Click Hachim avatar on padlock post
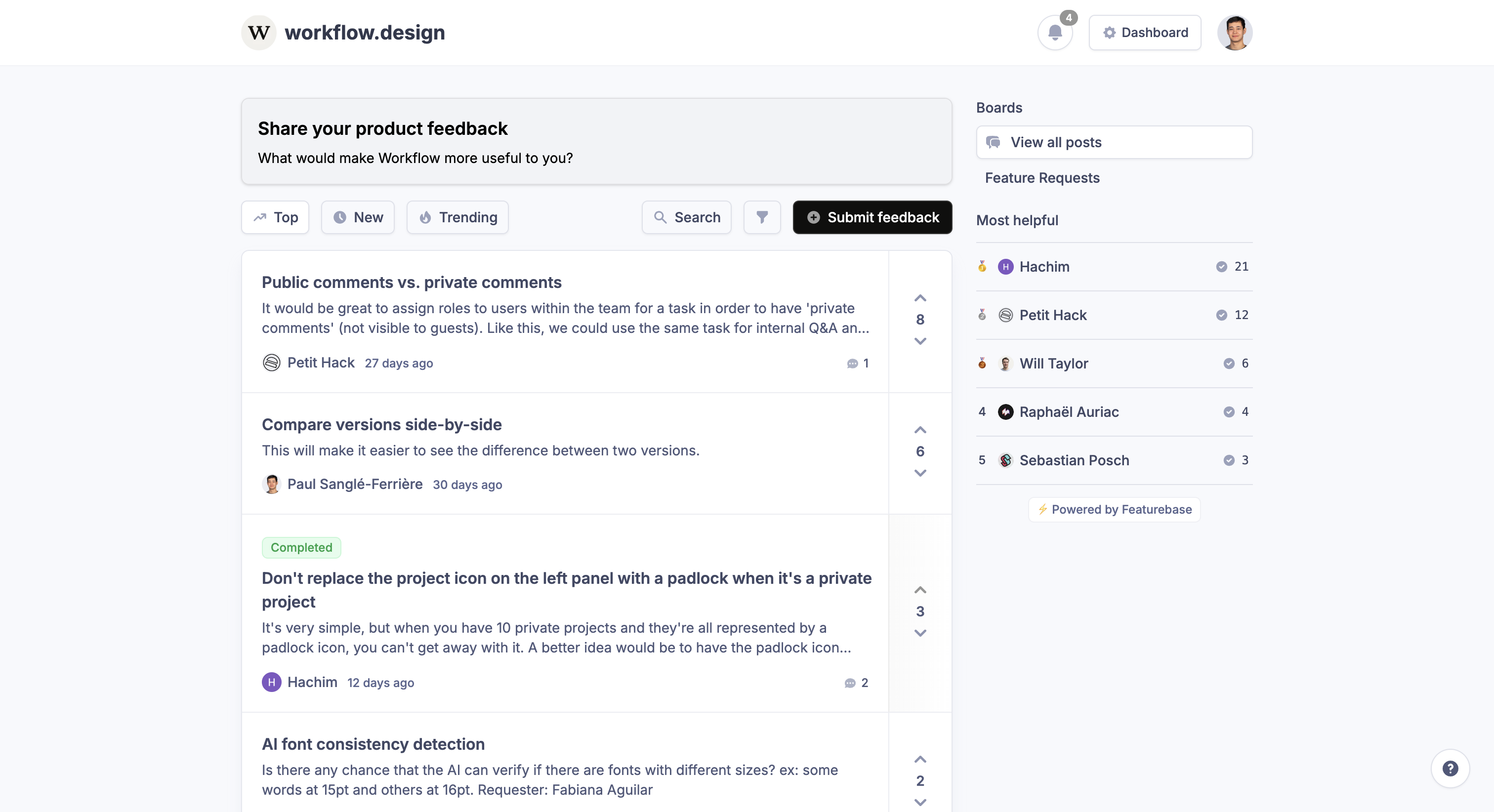The height and width of the screenshot is (812, 1494). point(271,682)
